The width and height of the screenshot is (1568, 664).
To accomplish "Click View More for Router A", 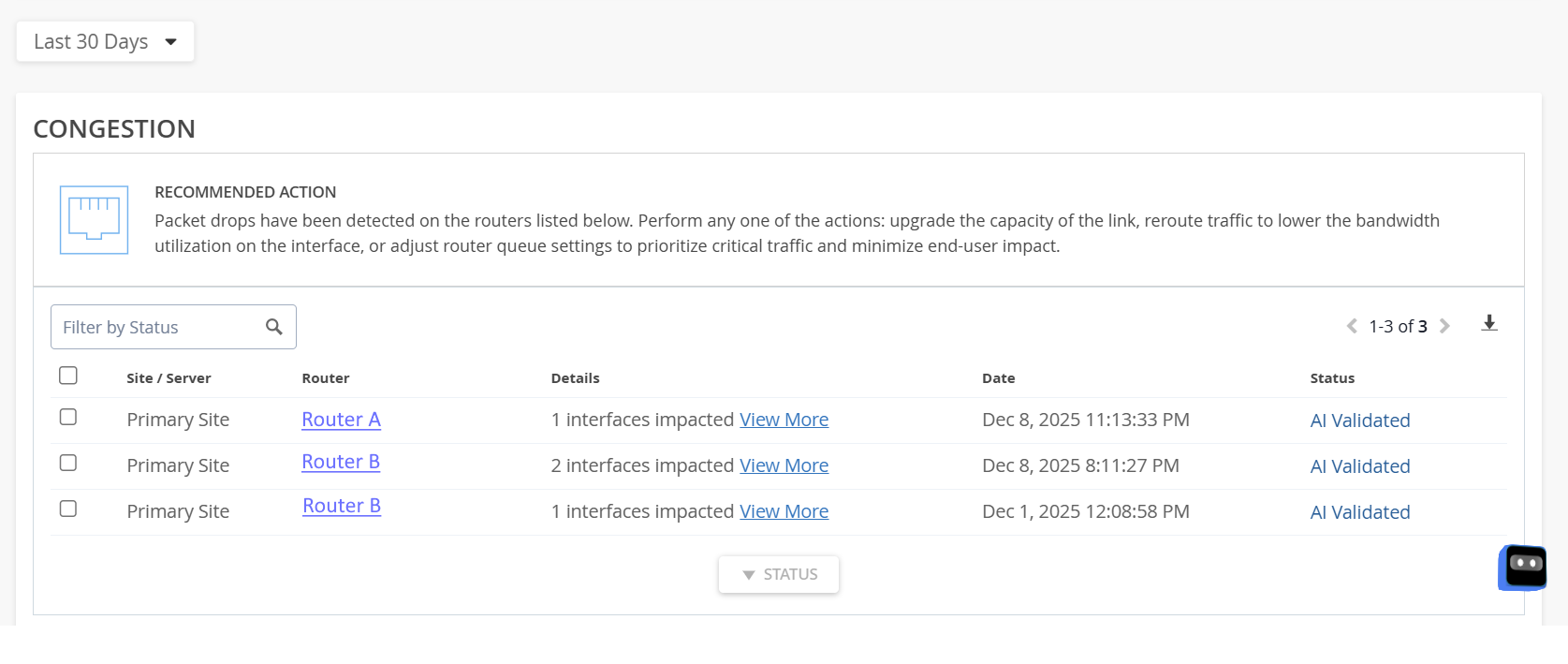I will [784, 420].
